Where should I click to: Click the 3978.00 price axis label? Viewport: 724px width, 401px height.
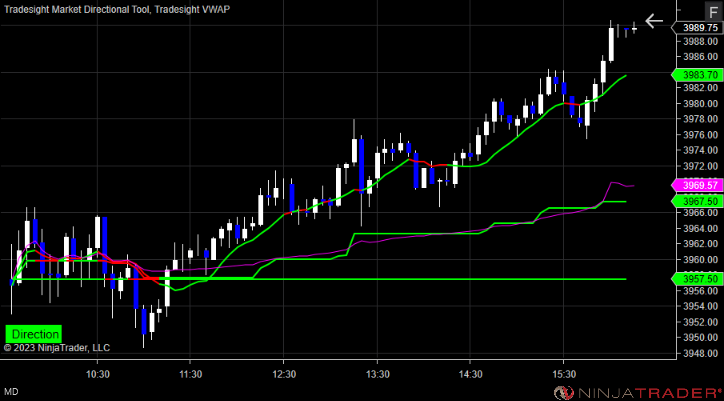click(700, 119)
